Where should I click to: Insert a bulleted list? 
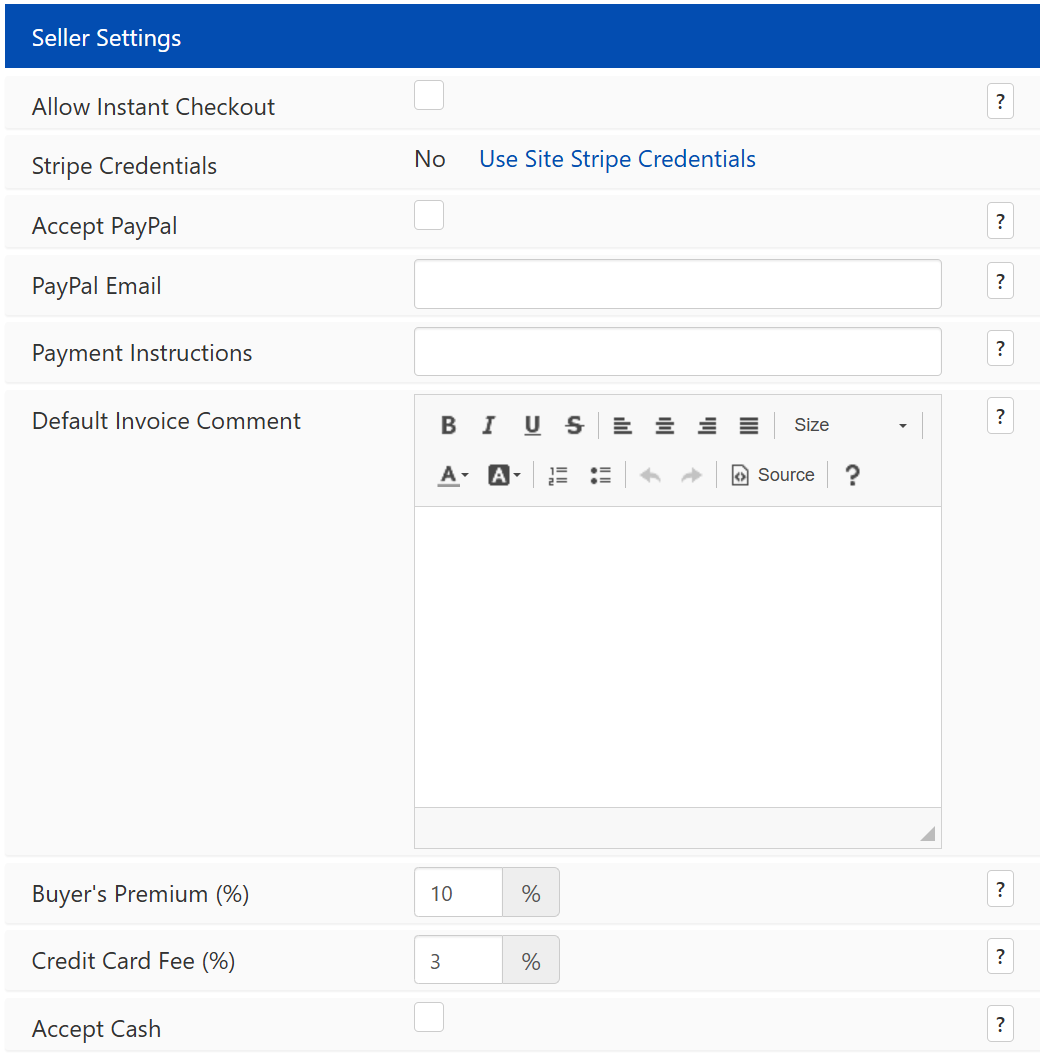pos(600,474)
